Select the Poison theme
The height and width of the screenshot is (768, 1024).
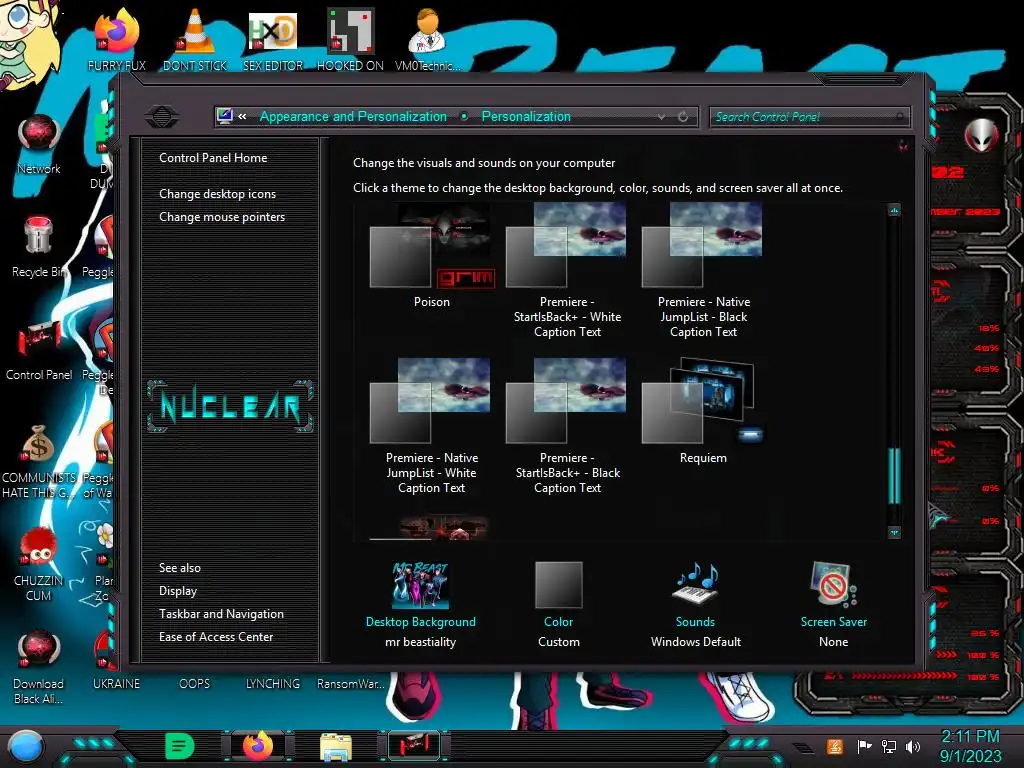432,255
